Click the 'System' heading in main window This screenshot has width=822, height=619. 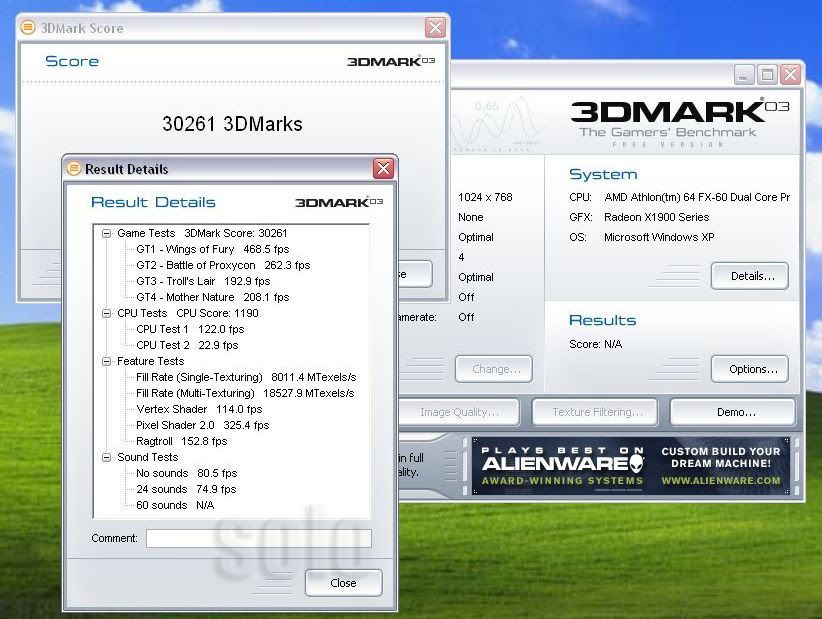pyautogui.click(x=603, y=175)
